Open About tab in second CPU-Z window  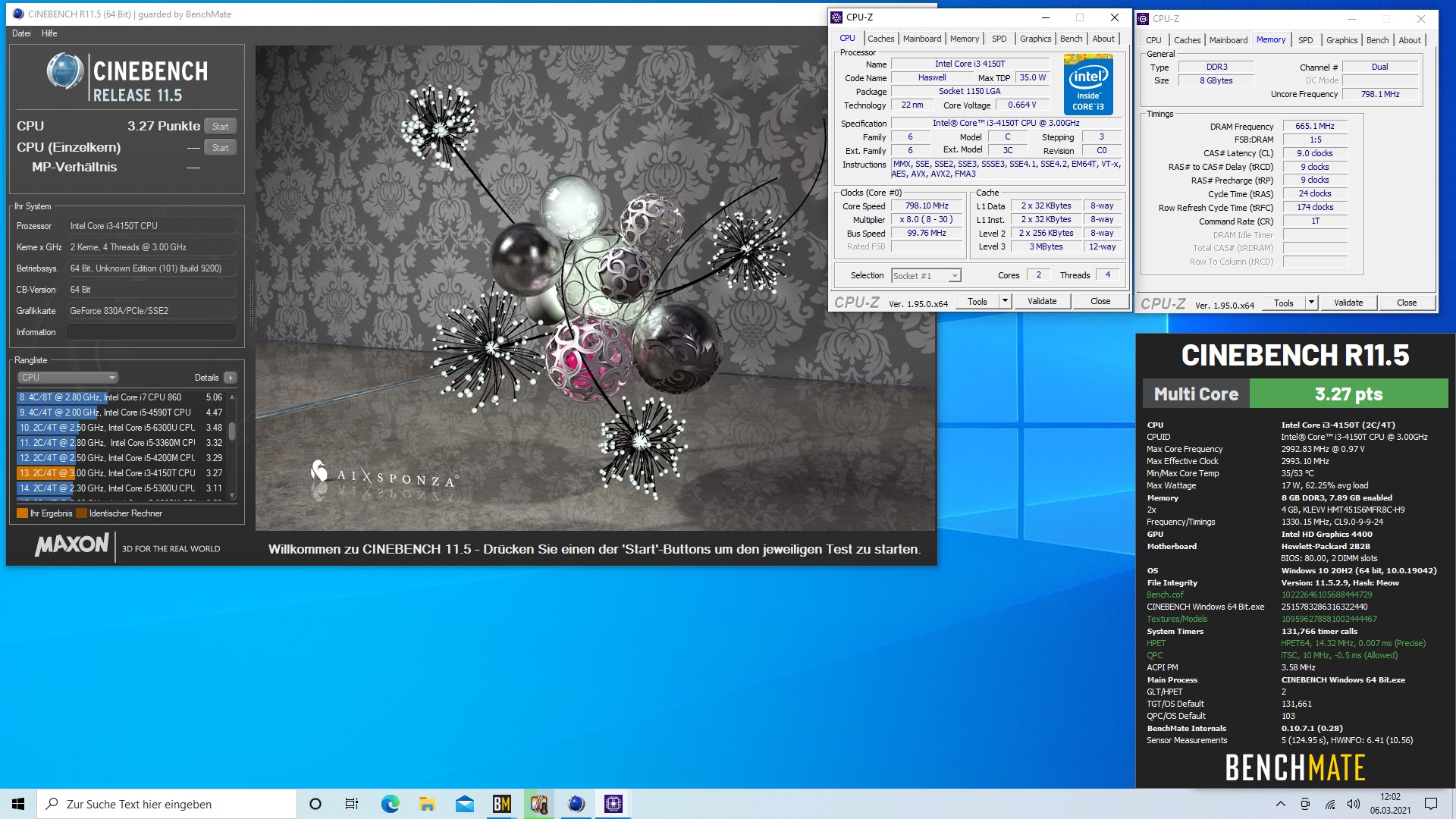pos(1409,40)
